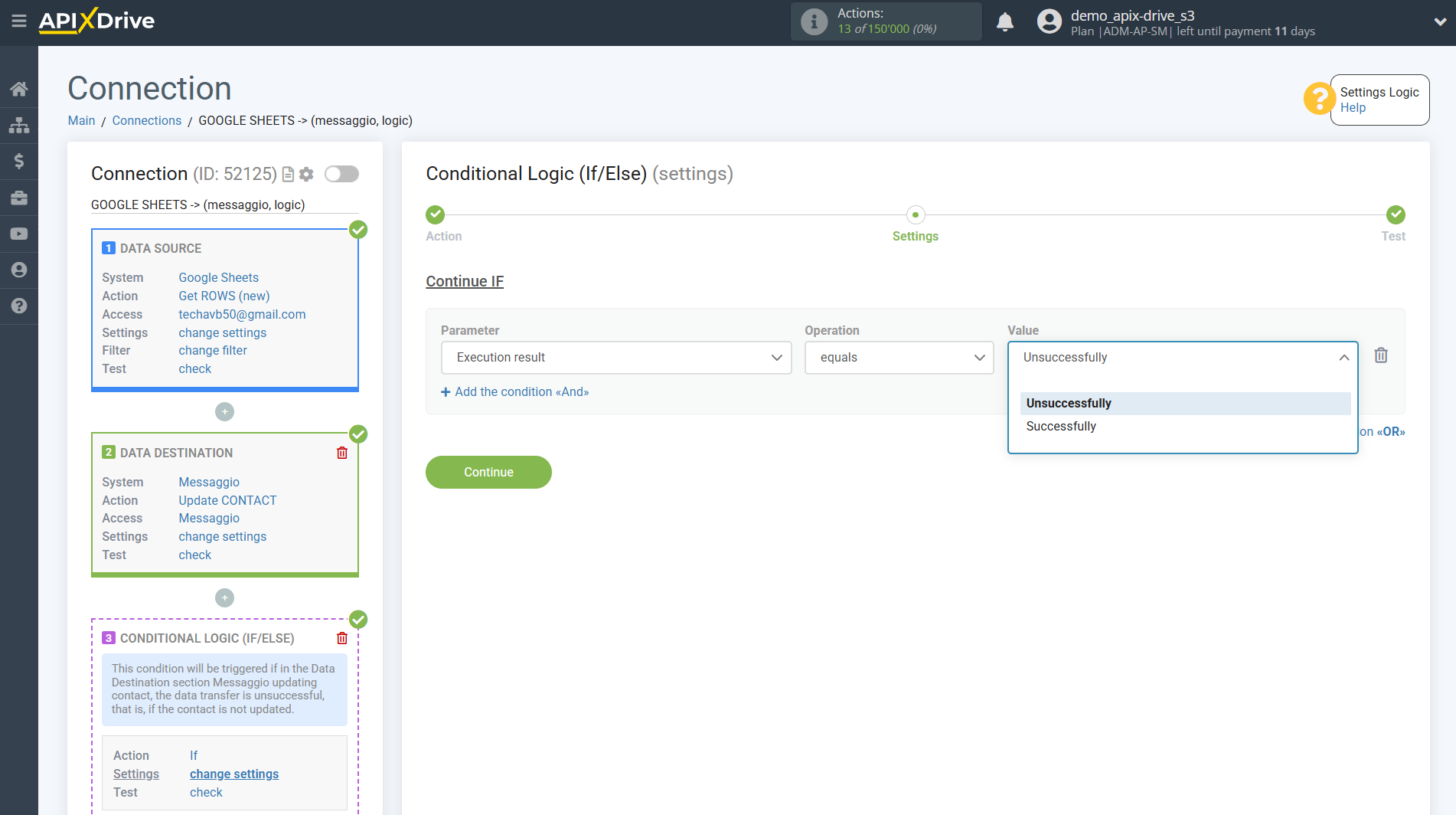Add a step after Data Source
Screen dimensions: 1456x815
224,412
